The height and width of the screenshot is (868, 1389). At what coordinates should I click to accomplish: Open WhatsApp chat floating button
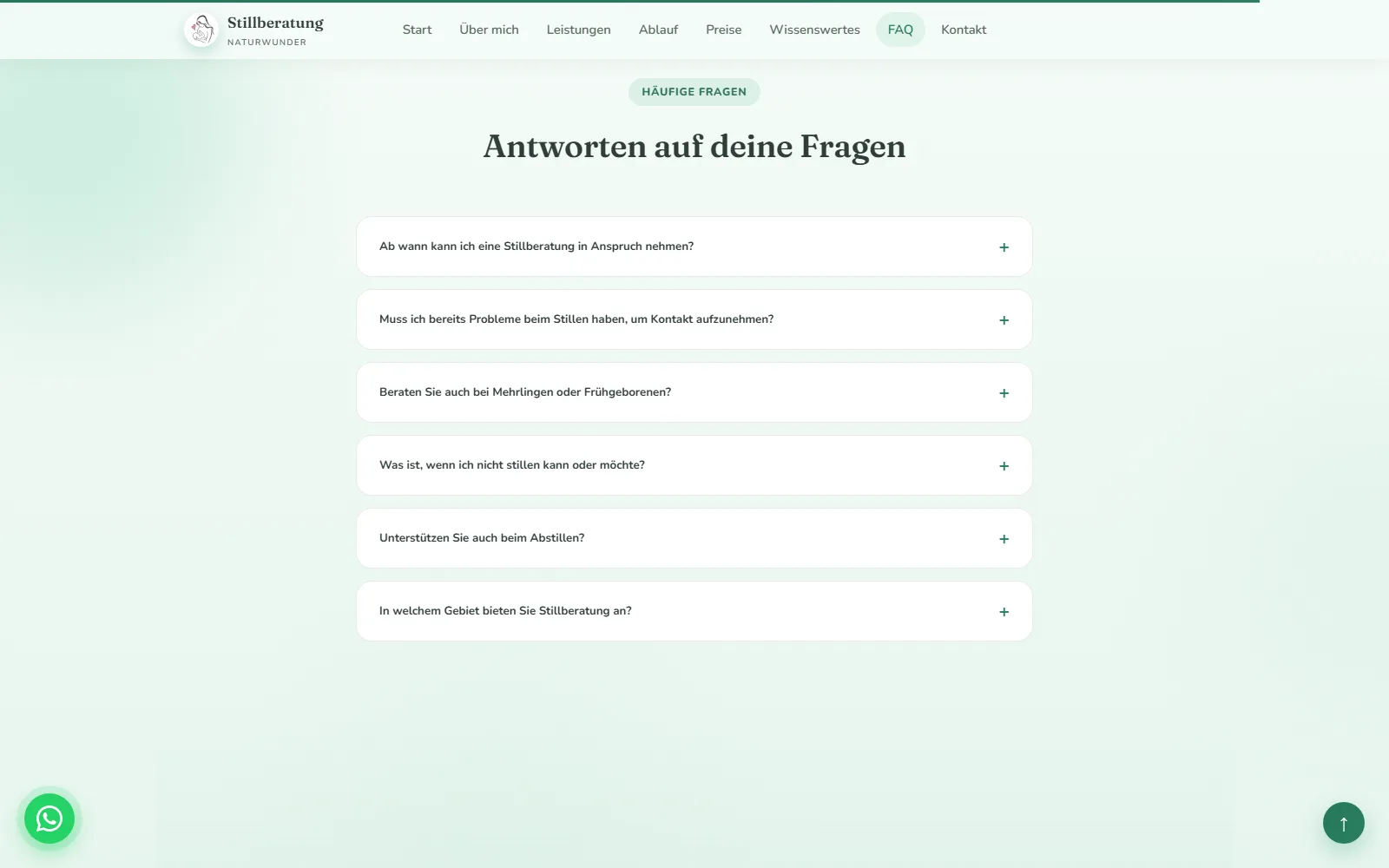[x=49, y=819]
